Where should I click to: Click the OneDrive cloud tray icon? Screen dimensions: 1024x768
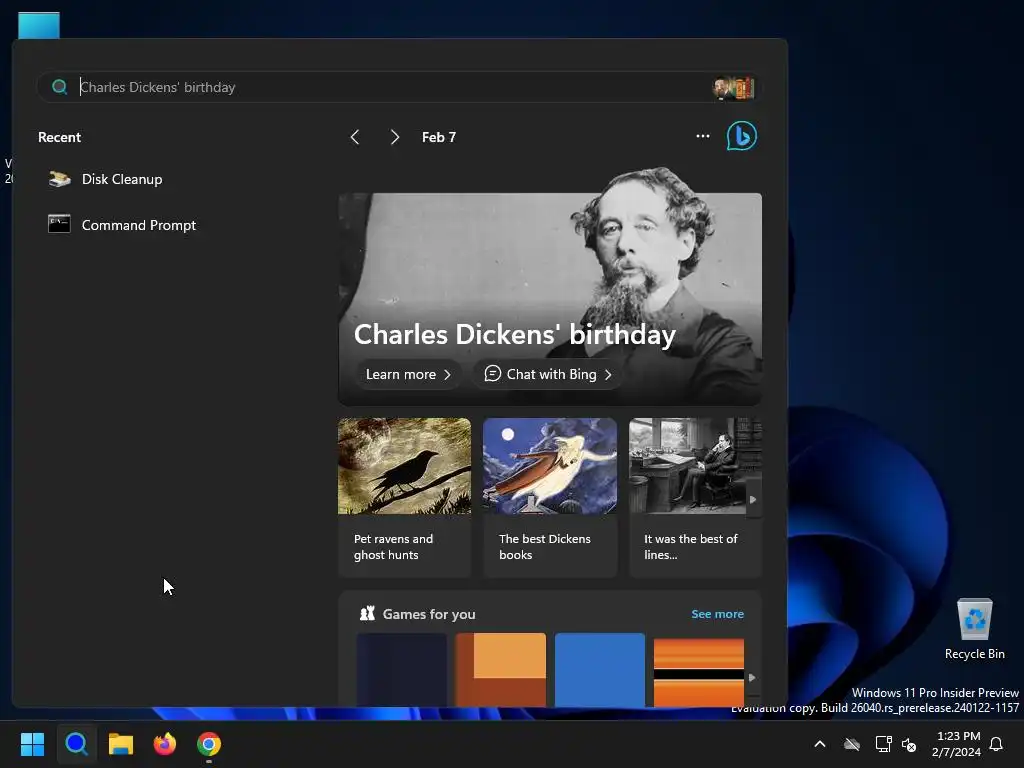coord(852,744)
